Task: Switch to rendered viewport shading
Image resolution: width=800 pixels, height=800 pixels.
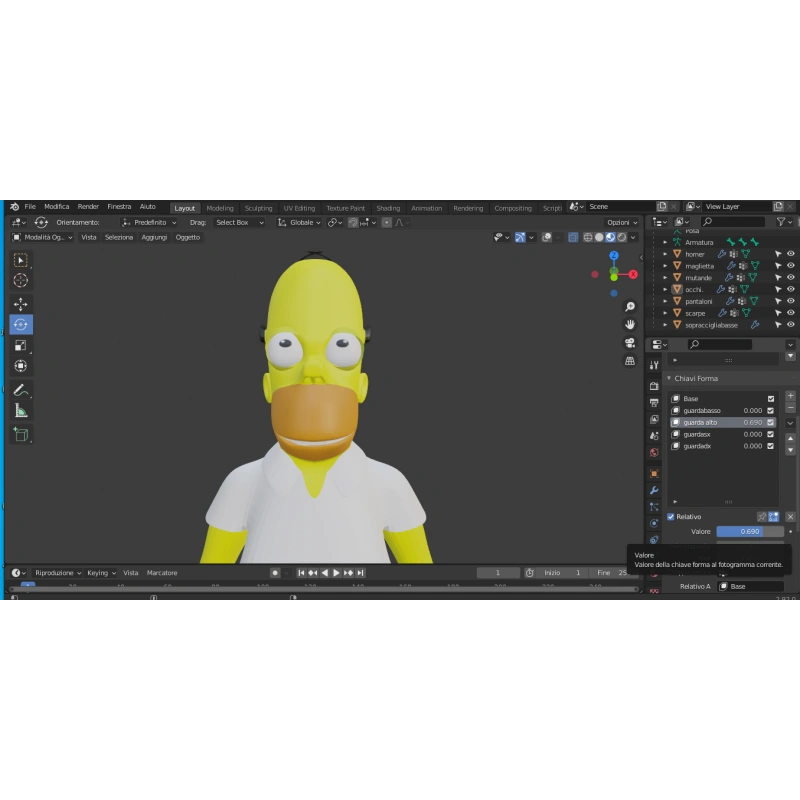Action: pos(621,237)
